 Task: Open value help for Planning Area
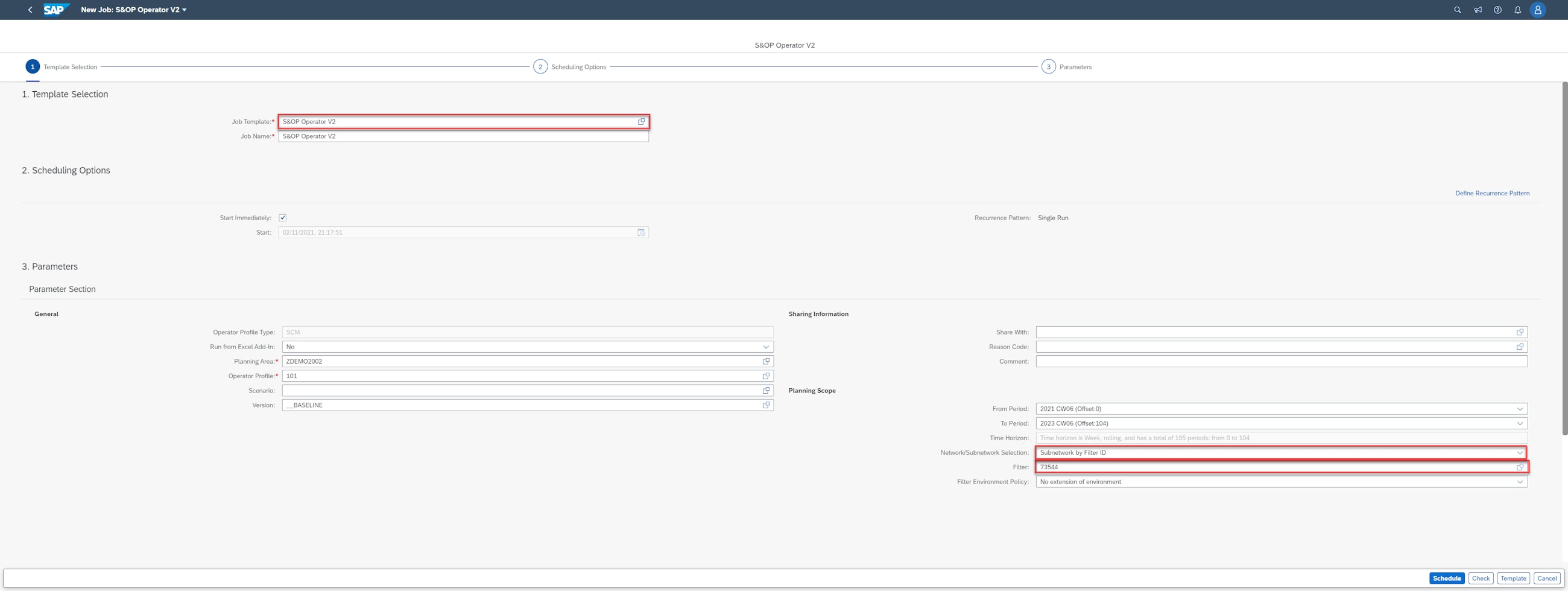(766, 362)
